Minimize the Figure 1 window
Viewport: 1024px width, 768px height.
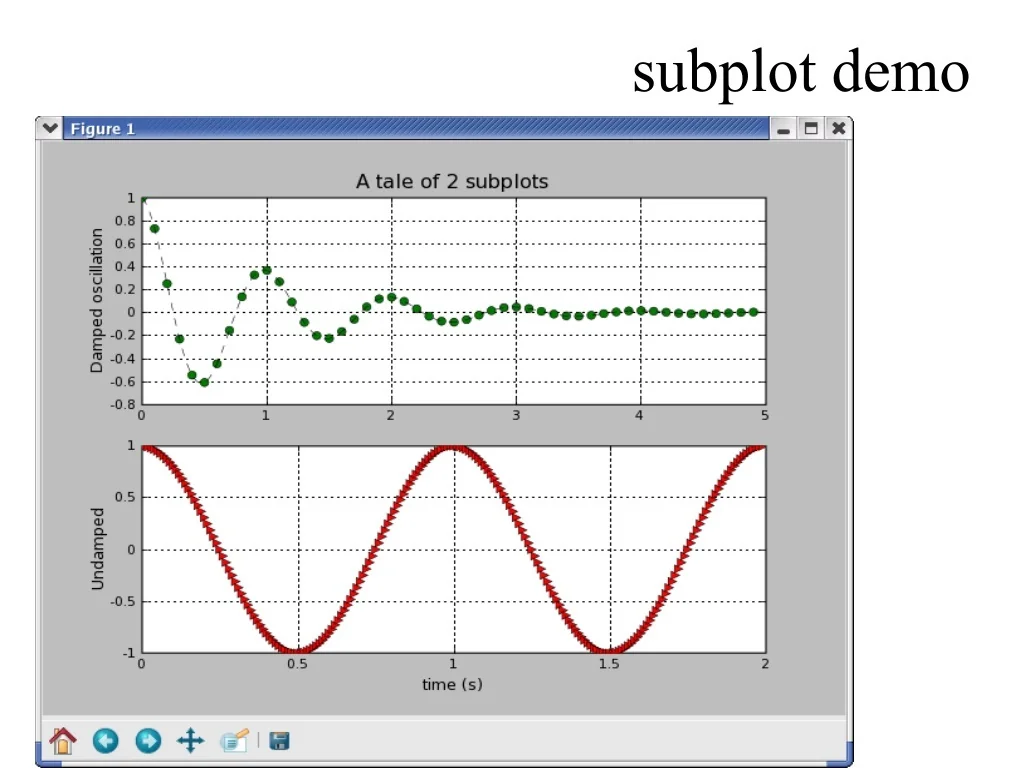point(784,129)
